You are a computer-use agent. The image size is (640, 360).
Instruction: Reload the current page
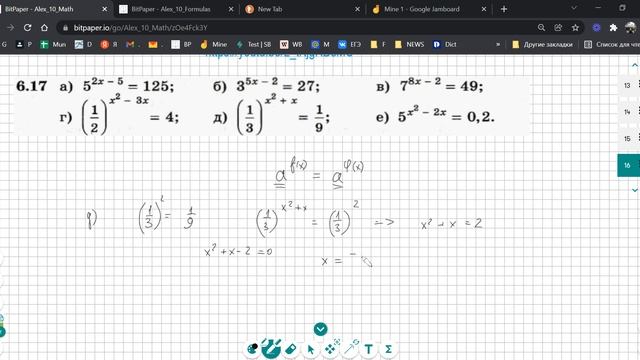point(27,28)
